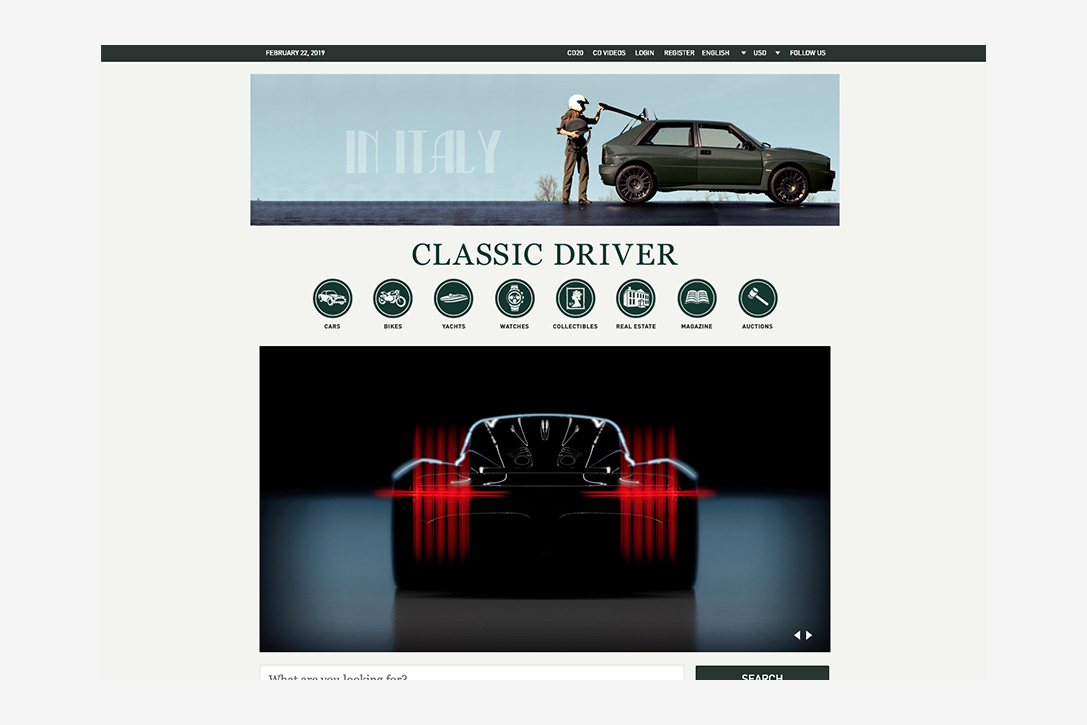Show next slide with right arrow

[x=809, y=635]
